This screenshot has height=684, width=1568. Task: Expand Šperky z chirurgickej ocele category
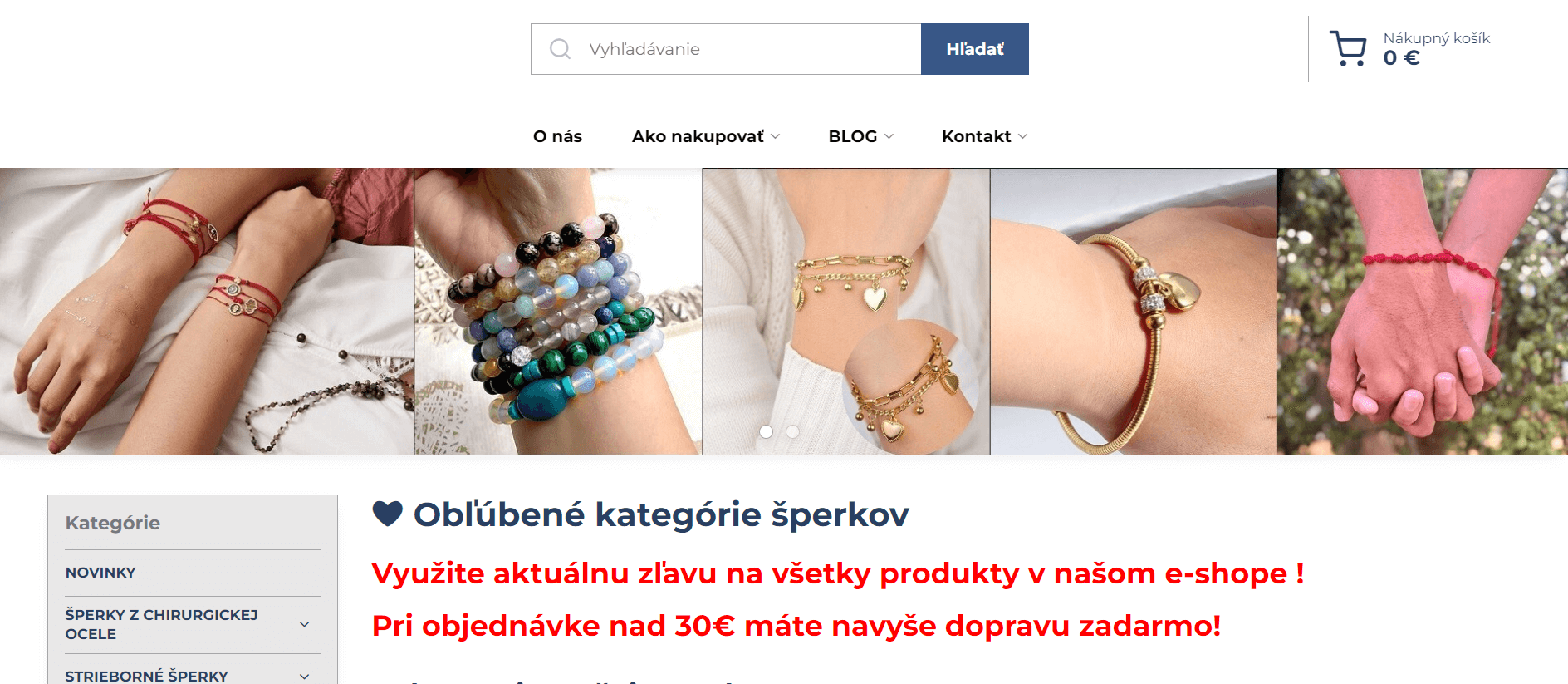[305, 624]
